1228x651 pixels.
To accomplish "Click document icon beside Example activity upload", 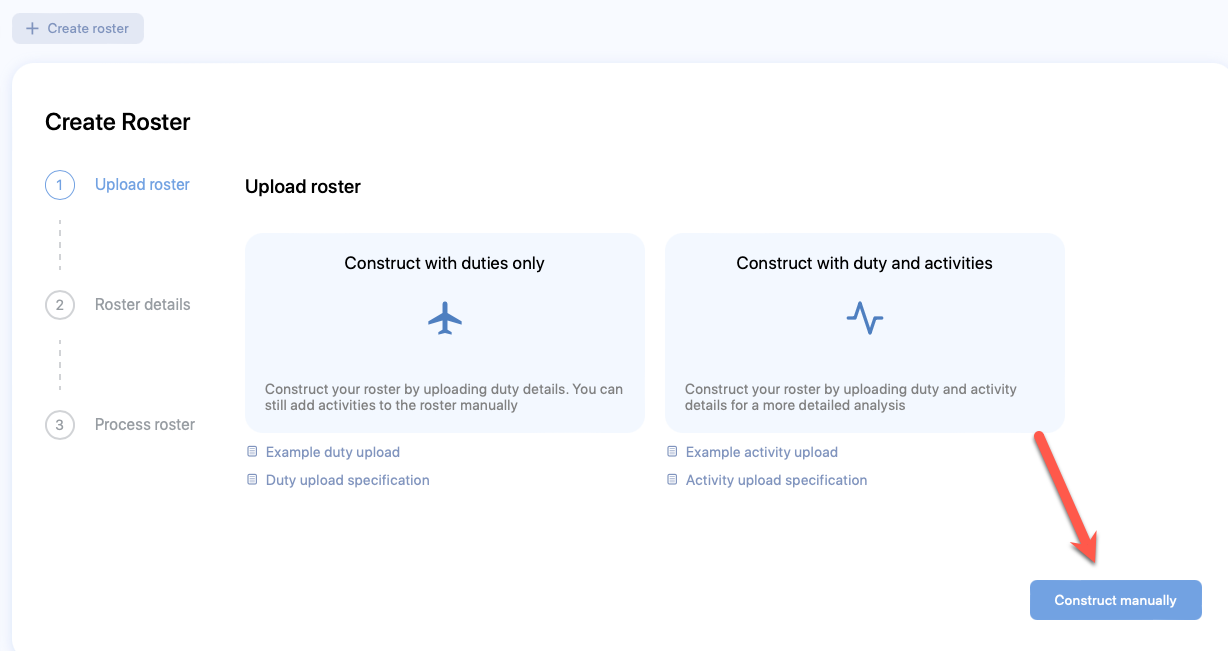I will pos(673,452).
